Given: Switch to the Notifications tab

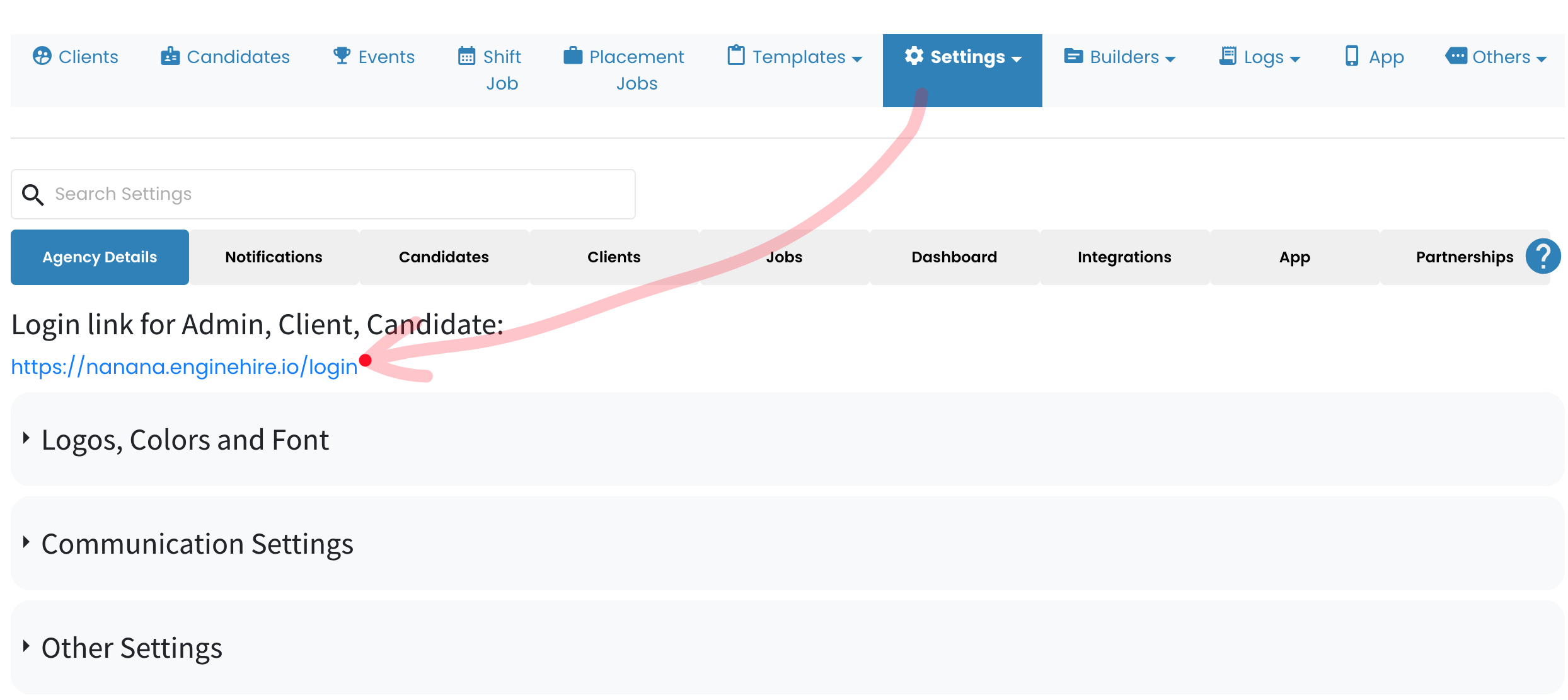Looking at the screenshot, I should (x=274, y=257).
